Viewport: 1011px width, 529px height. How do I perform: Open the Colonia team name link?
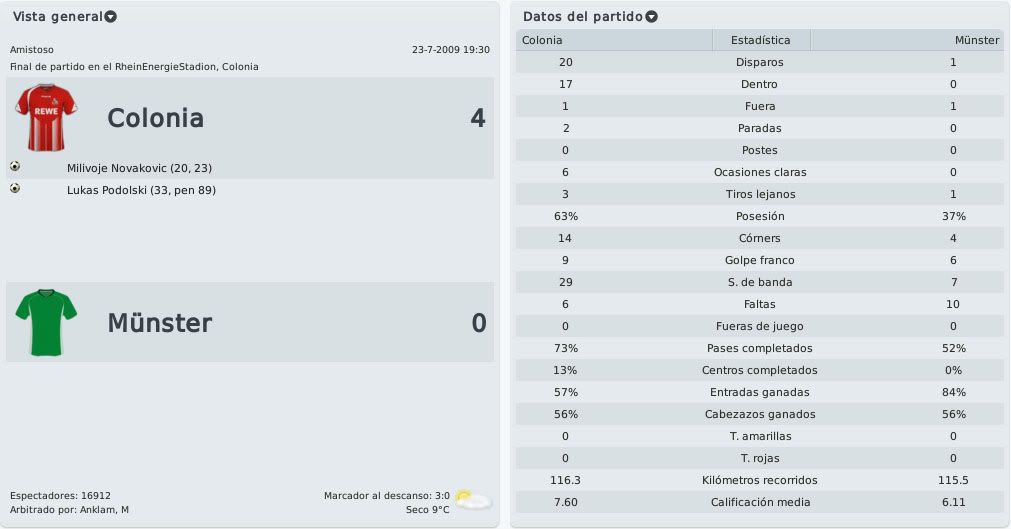point(155,118)
